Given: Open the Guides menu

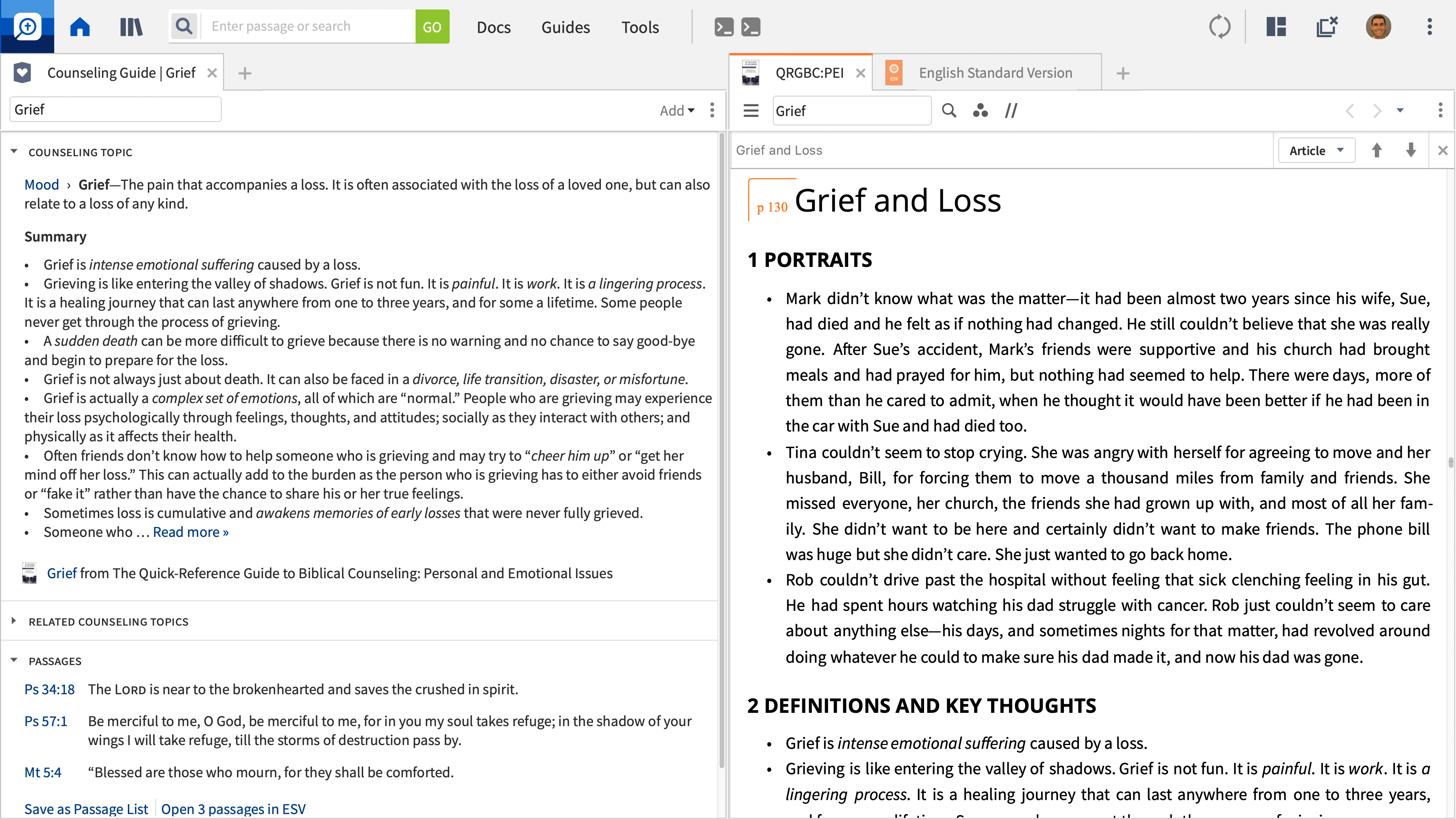Looking at the screenshot, I should point(565,27).
